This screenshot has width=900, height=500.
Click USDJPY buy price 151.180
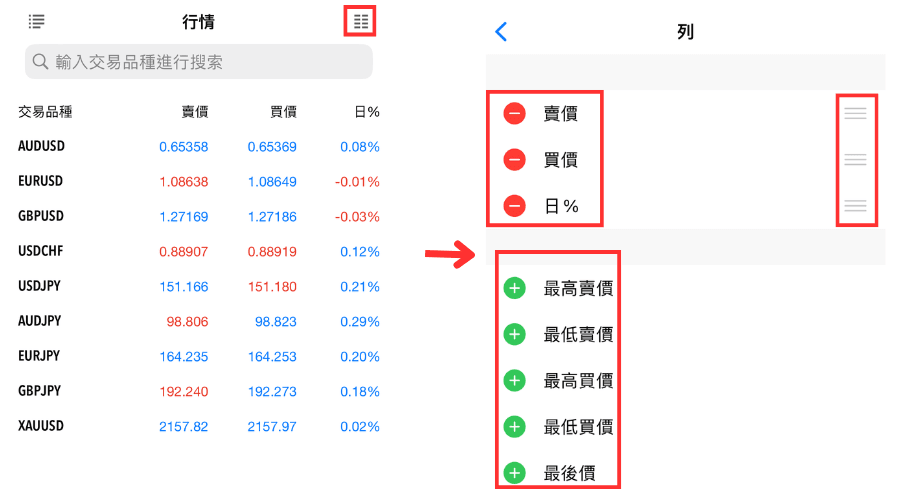(x=272, y=287)
